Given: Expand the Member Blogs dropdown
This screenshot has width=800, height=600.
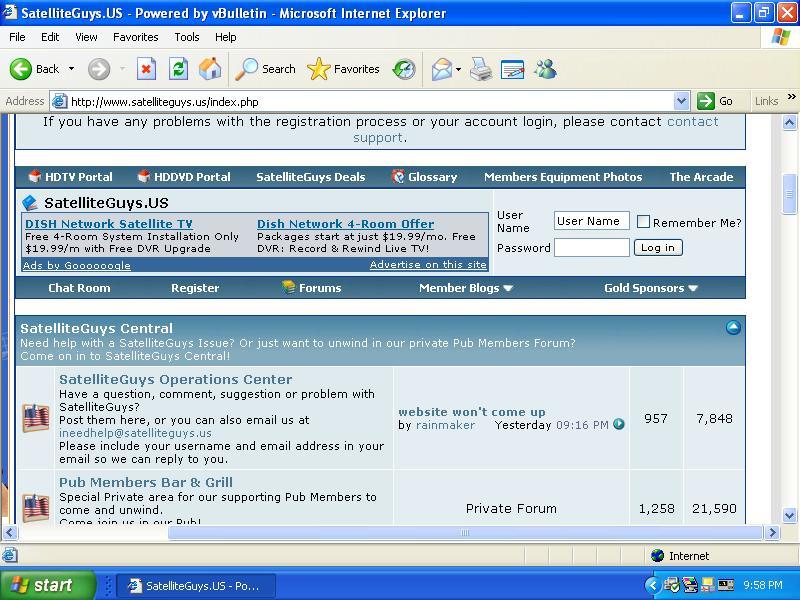Looking at the screenshot, I should [508, 288].
